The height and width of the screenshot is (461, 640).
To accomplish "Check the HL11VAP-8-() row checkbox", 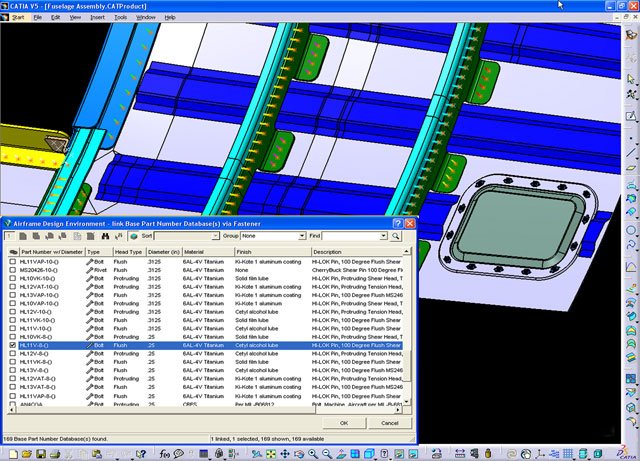I will 13,396.
